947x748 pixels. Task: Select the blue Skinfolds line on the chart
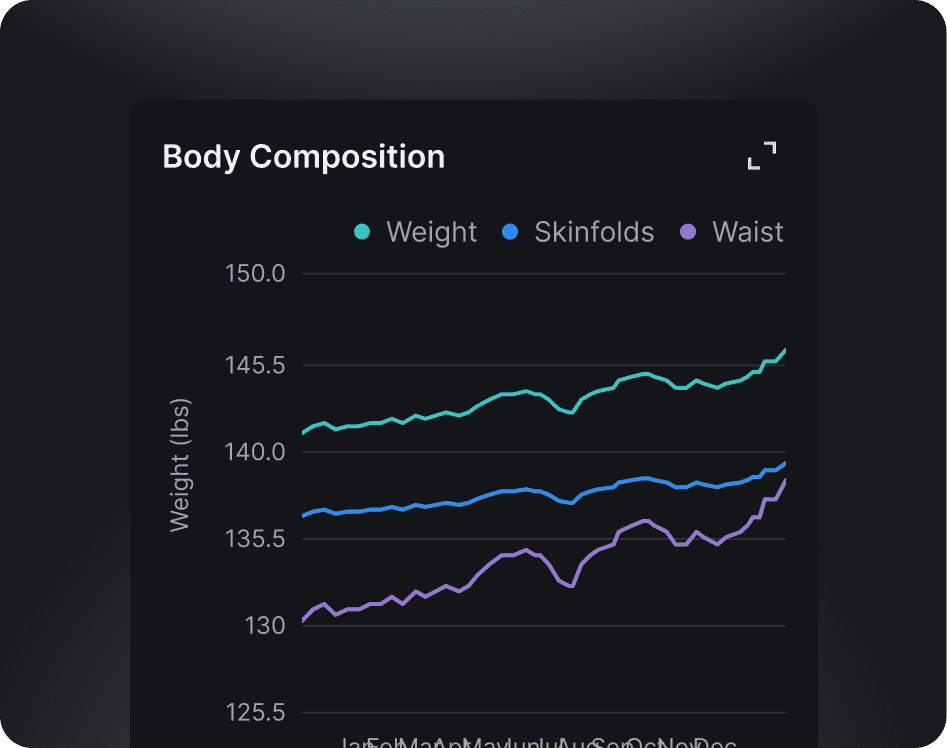click(x=500, y=493)
